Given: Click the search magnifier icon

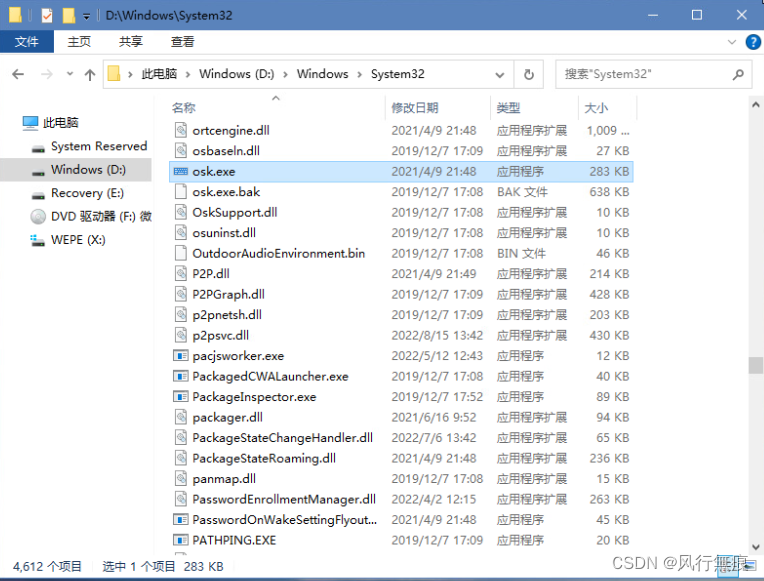Looking at the screenshot, I should [738, 74].
